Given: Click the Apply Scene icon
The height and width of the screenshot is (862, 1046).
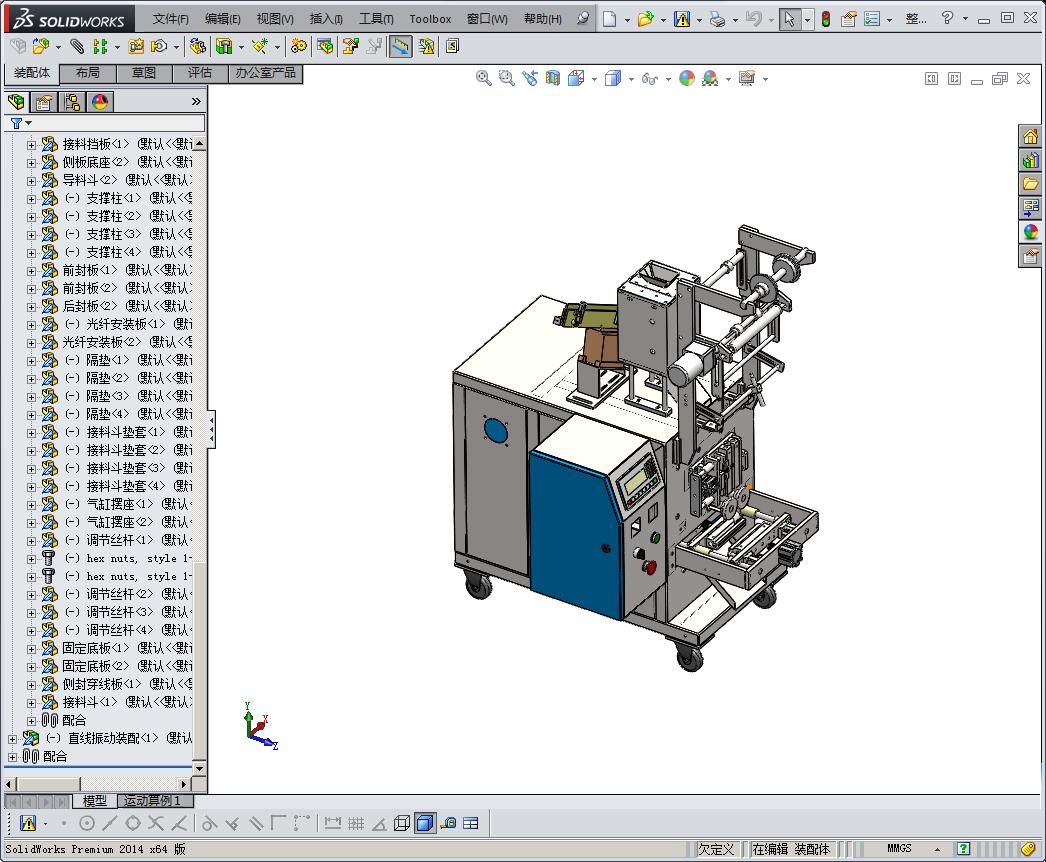Looking at the screenshot, I should click(x=710, y=79).
